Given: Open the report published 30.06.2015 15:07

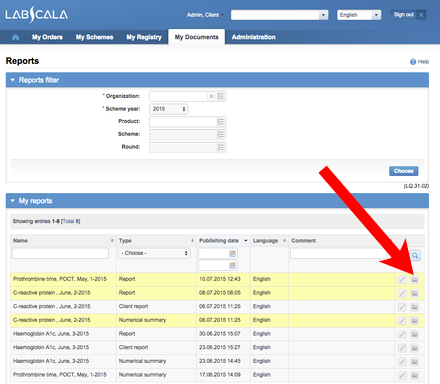Looking at the screenshot, I should point(414,334).
